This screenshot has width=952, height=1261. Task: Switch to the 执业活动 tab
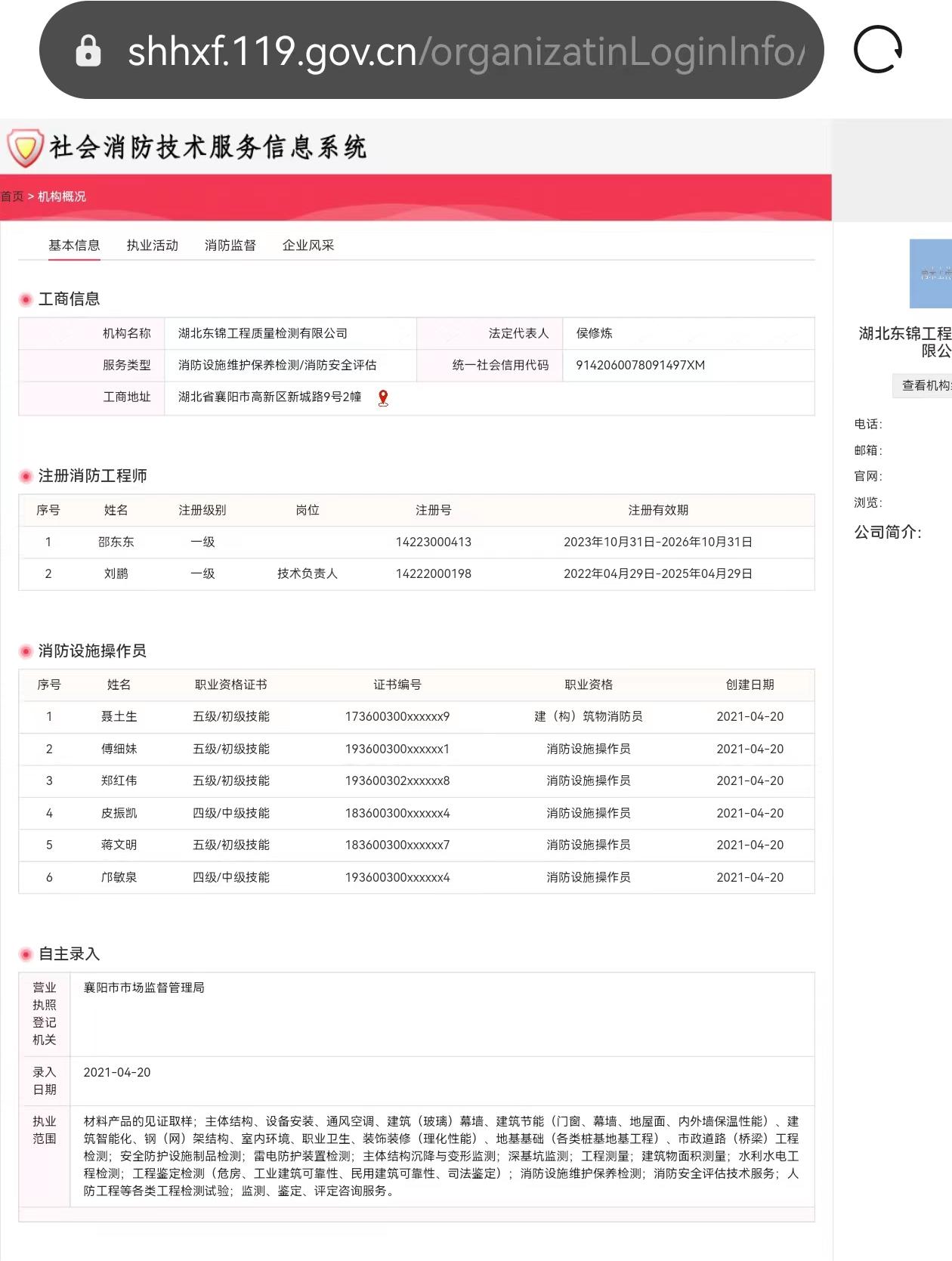(x=152, y=245)
